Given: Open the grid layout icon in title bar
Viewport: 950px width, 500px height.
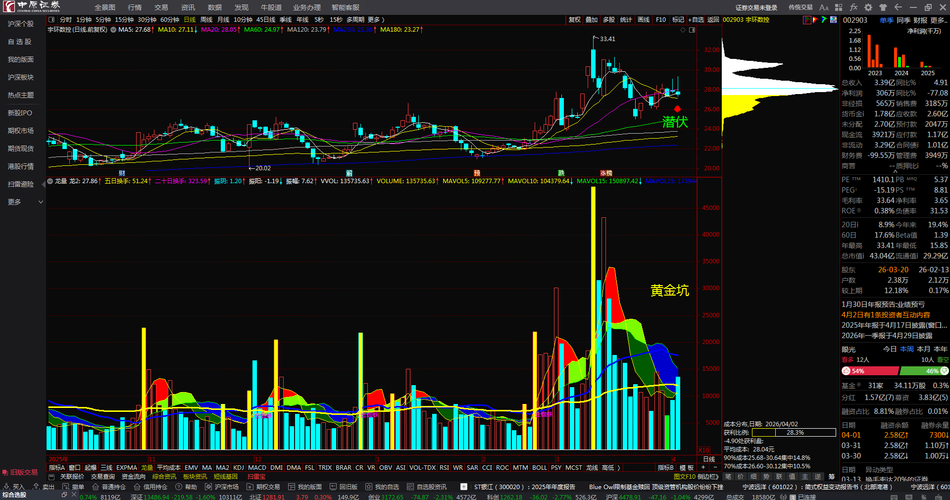Looking at the screenshot, I should click(839, 7).
